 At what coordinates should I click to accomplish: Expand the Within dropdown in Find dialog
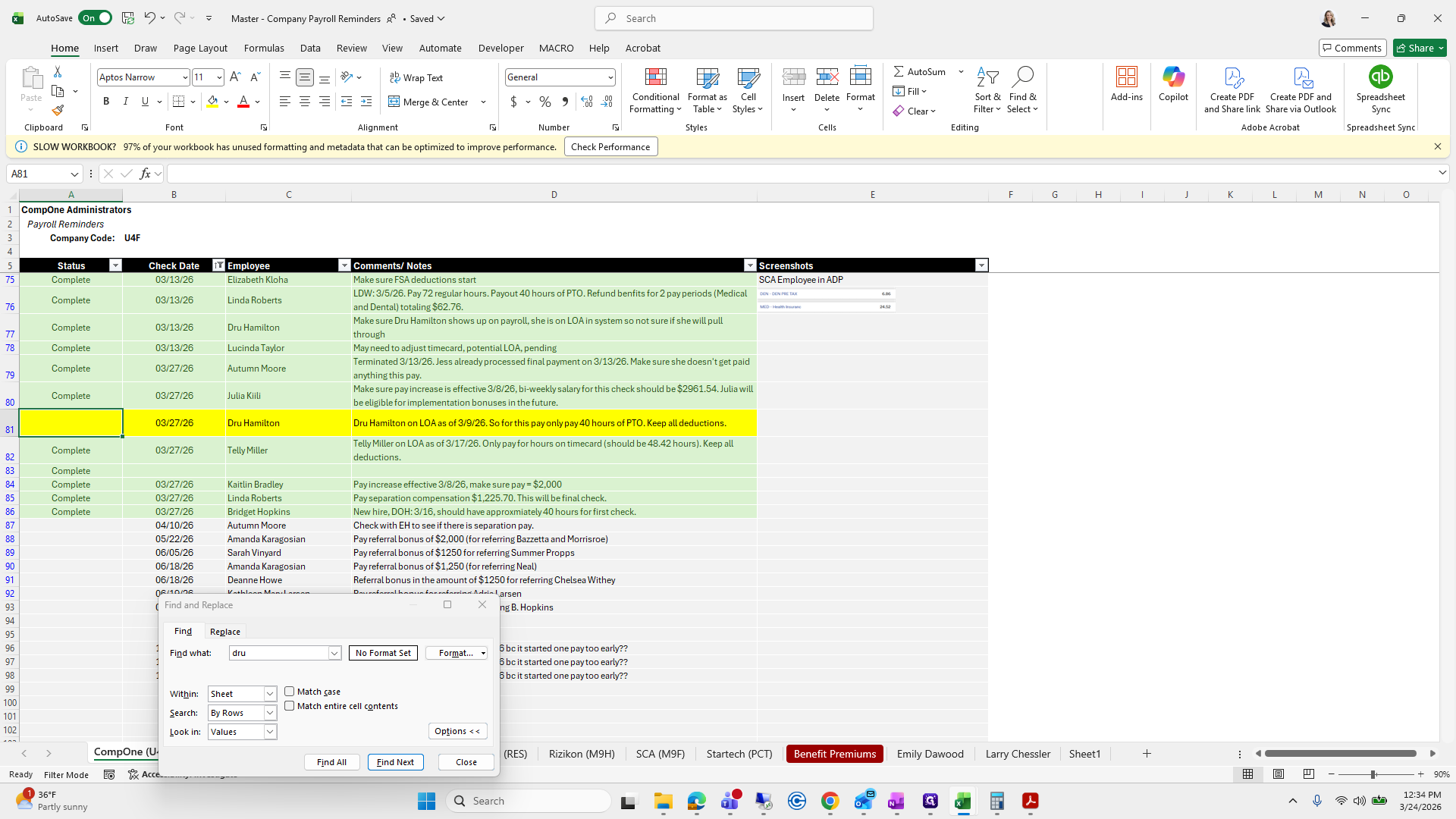269,694
